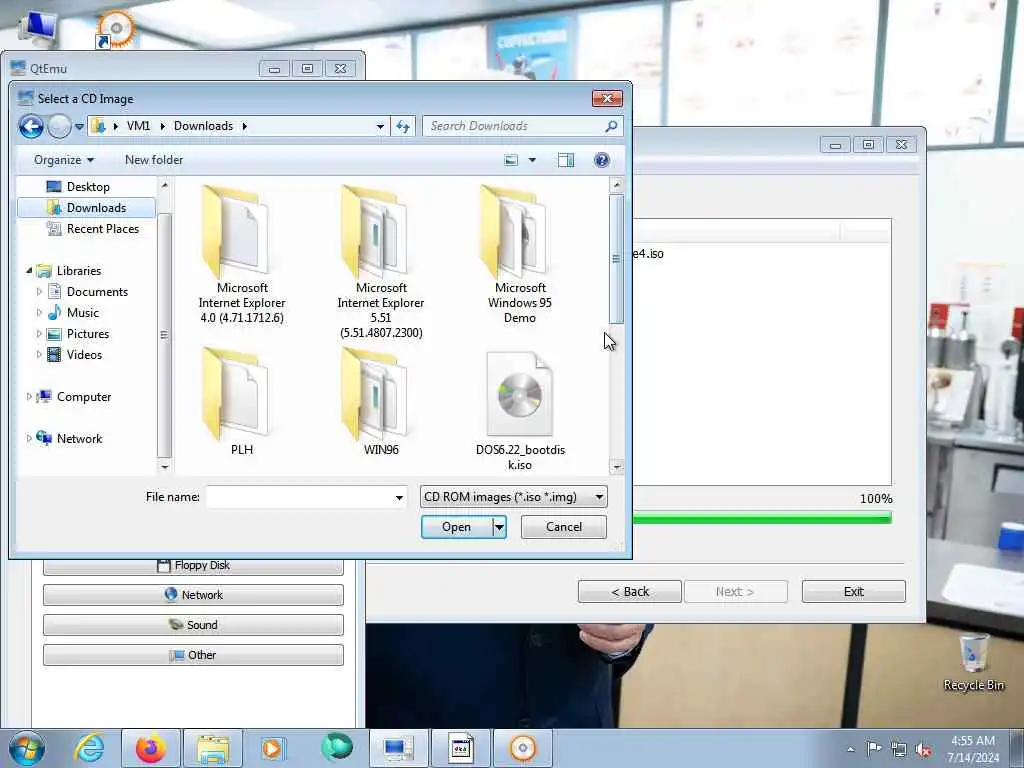Open the Network section in QtEmu
Viewport: 1024px width, 768px height.
coord(193,595)
